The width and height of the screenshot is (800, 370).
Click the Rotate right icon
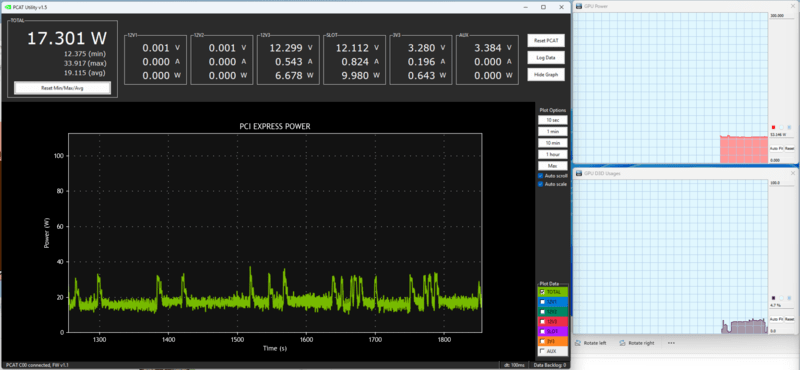622,343
